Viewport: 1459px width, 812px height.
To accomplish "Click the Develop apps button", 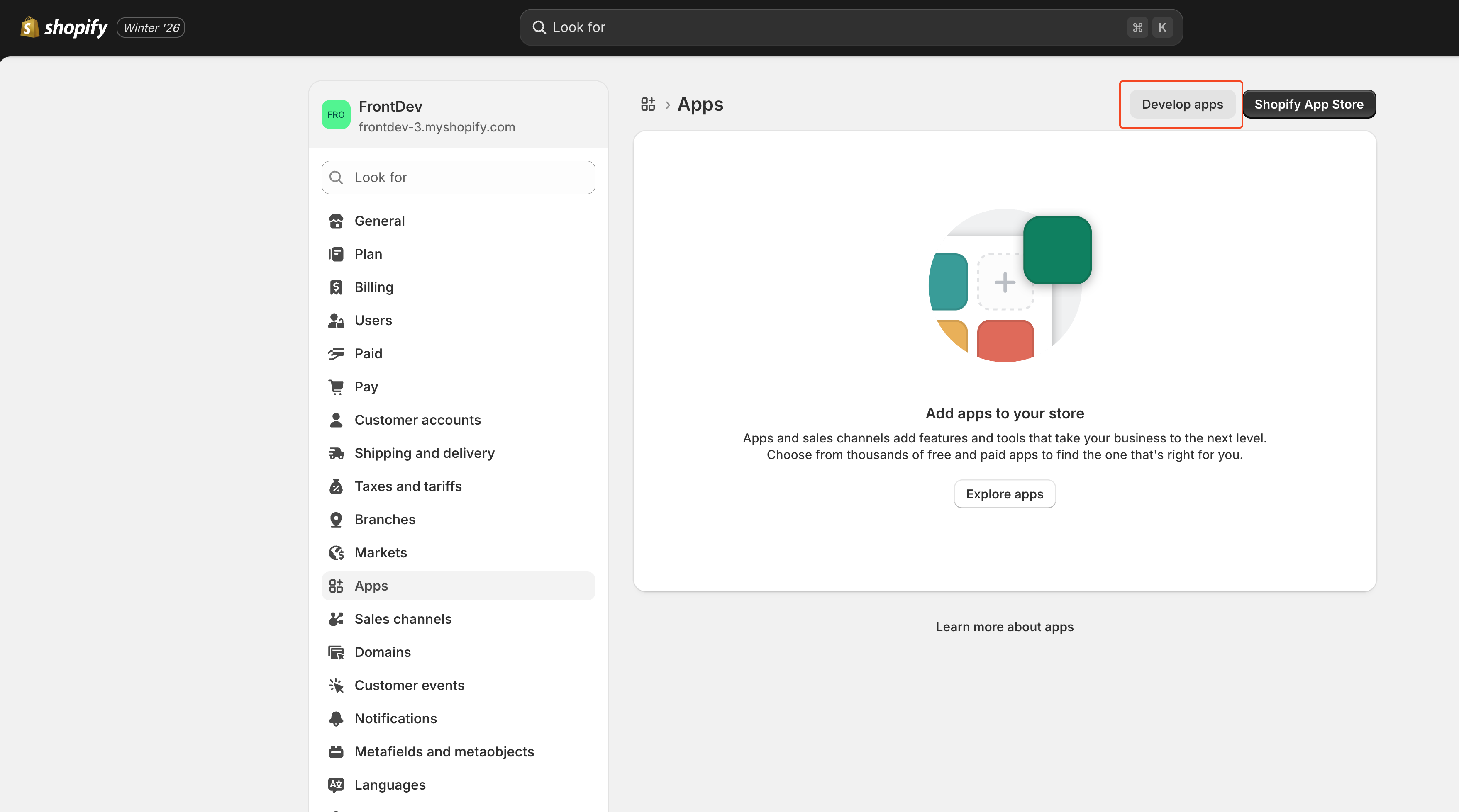I will pyautogui.click(x=1182, y=104).
